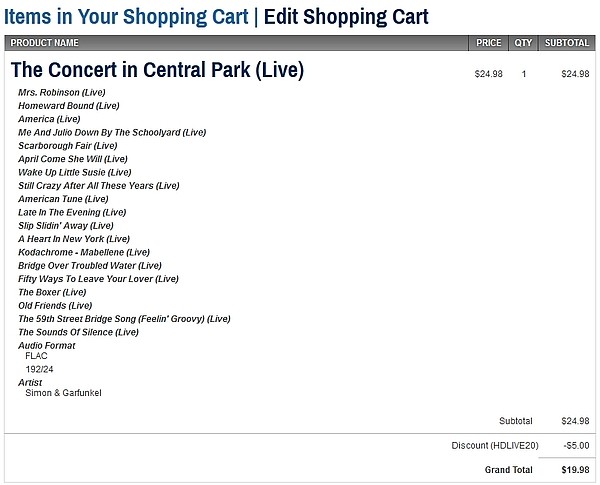Click the Simon & Garfunkel artist name
Image resolution: width=600 pixels, height=485 pixels.
tap(63, 393)
